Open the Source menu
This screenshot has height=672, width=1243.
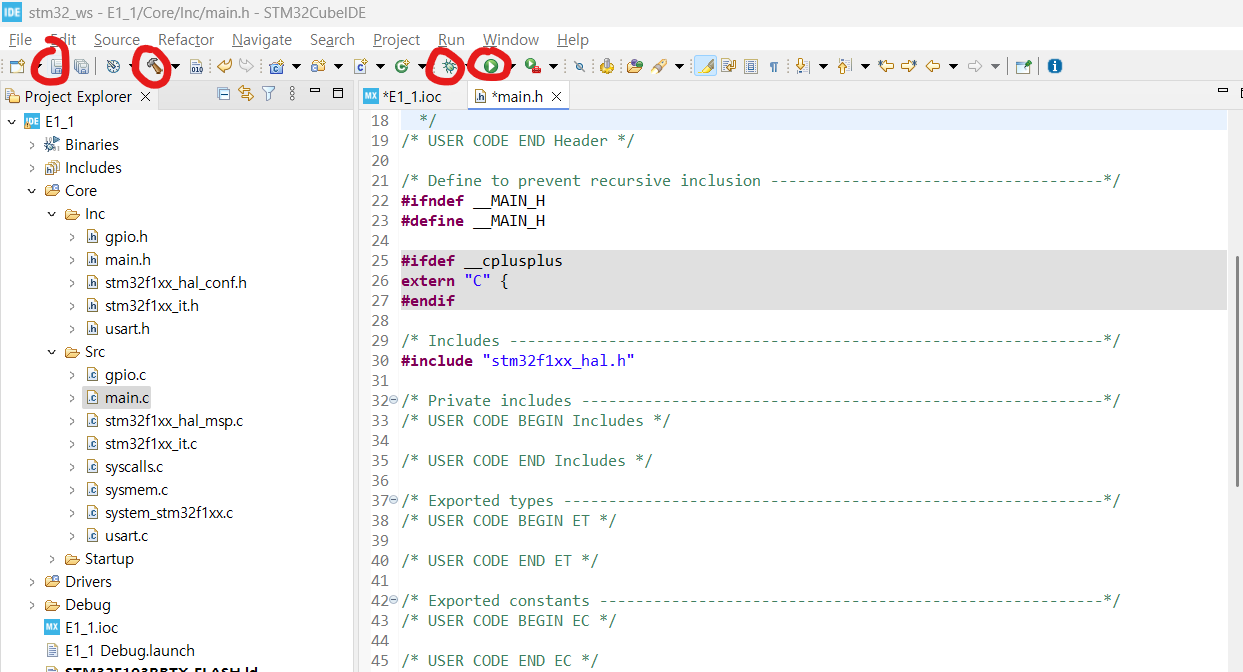[x=117, y=39]
